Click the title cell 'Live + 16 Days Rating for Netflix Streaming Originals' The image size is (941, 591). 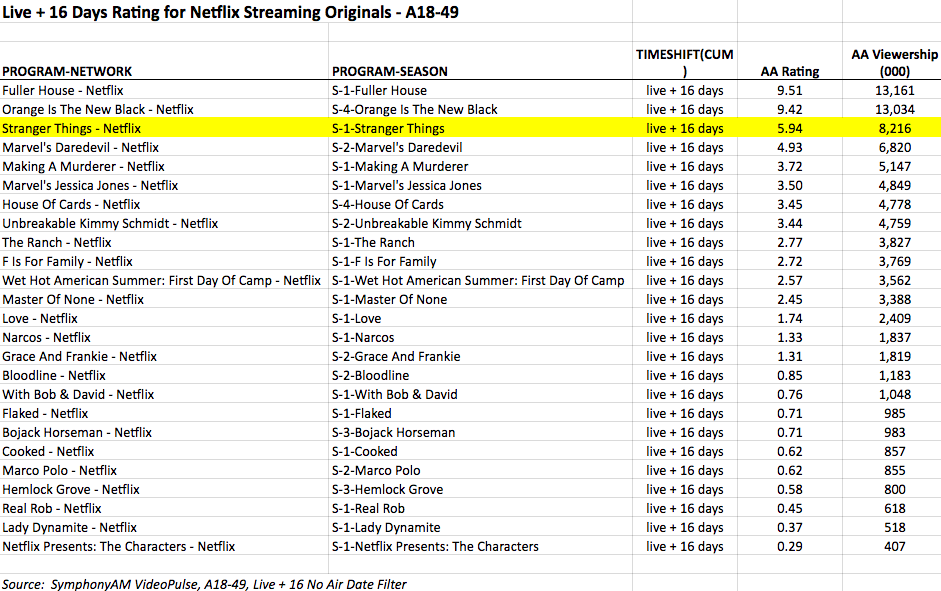(x=230, y=12)
